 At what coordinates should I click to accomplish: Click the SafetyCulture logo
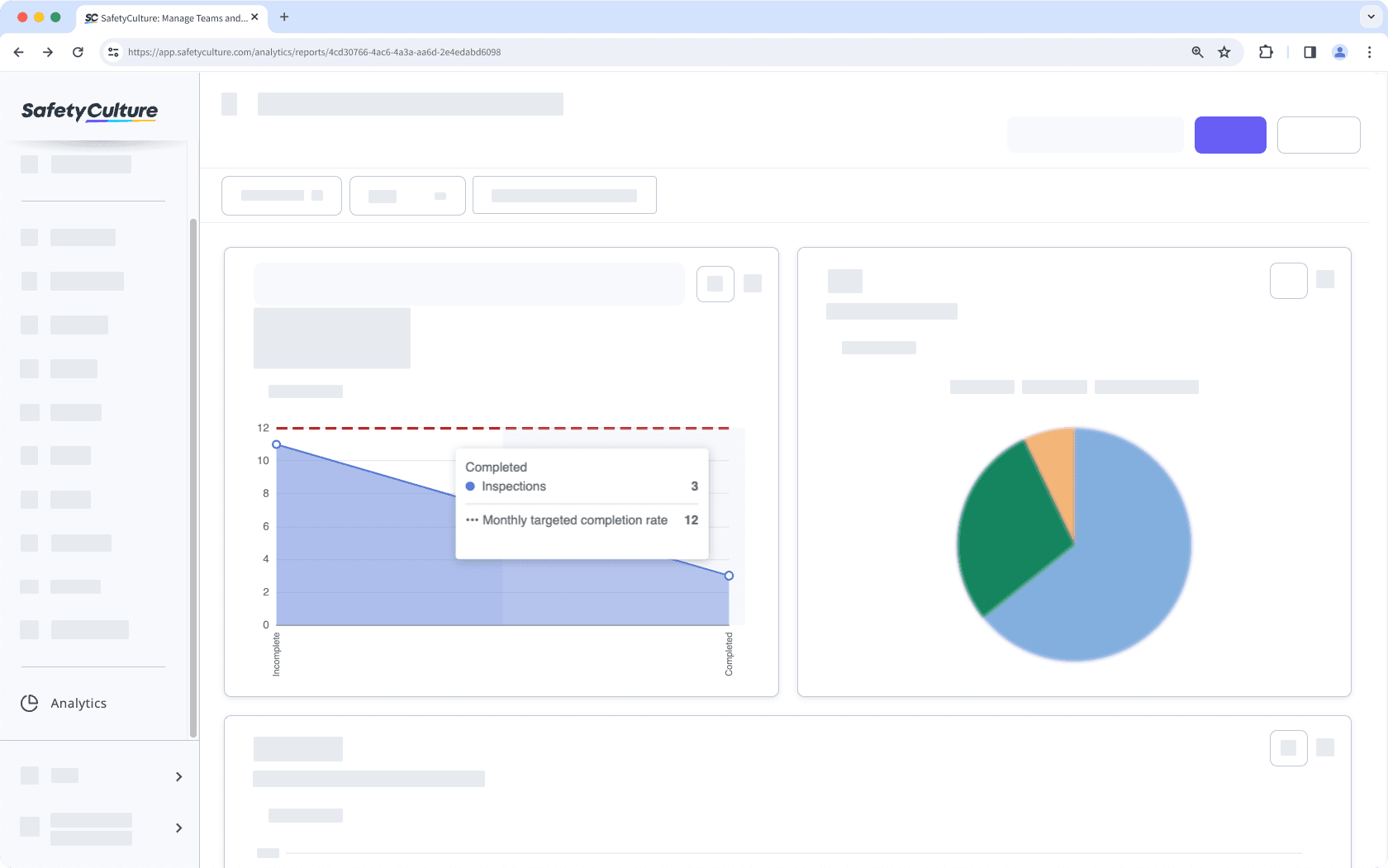[x=88, y=111]
